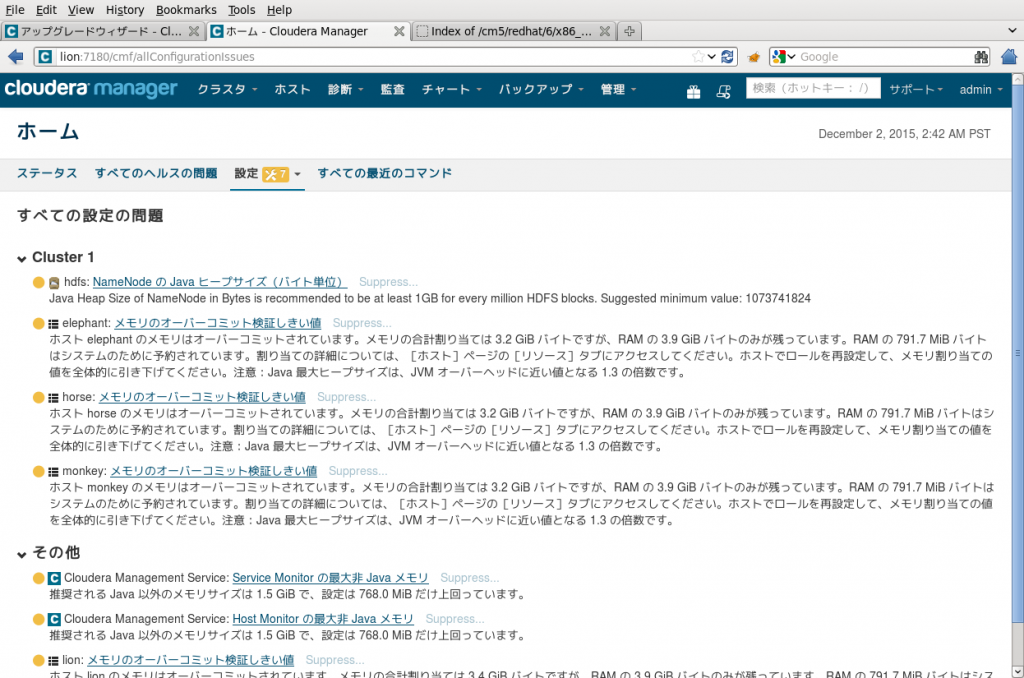
Task: Open the ホスト menu item
Action: (292, 89)
